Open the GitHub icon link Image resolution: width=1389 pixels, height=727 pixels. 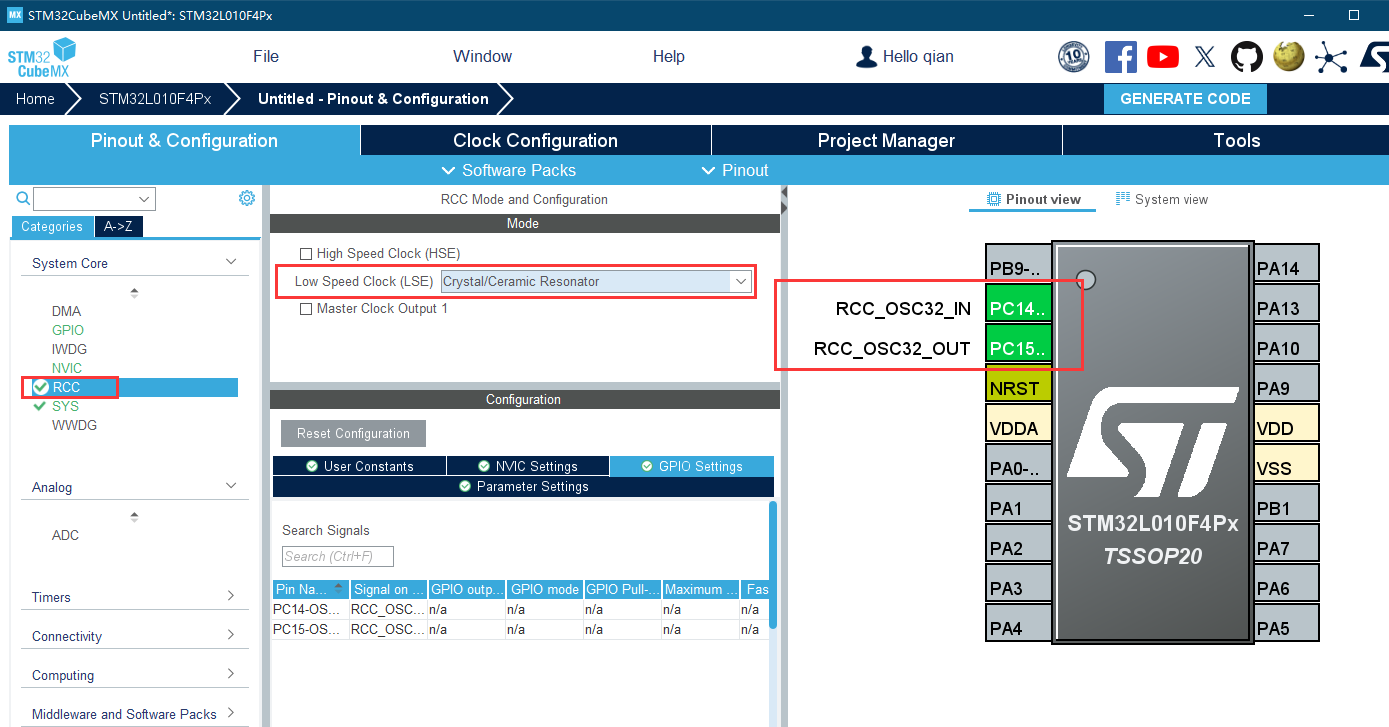click(x=1247, y=57)
